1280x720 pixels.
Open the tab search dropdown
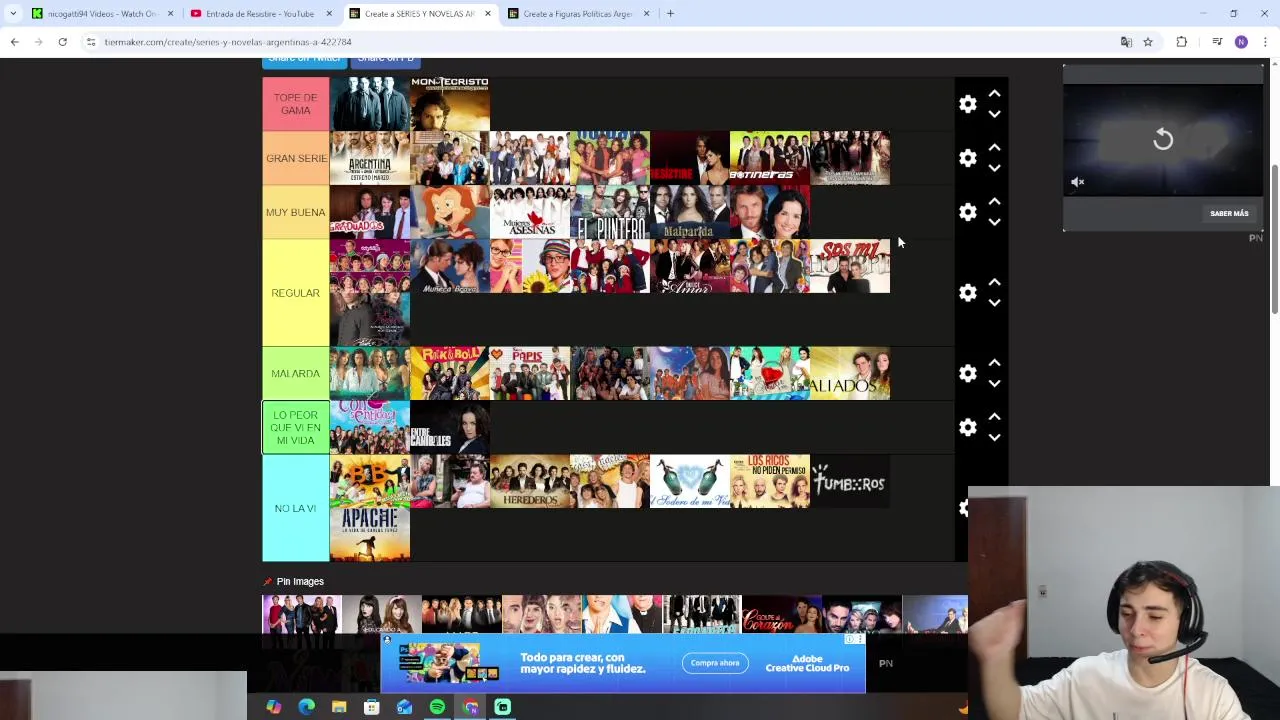pyautogui.click(x=13, y=14)
